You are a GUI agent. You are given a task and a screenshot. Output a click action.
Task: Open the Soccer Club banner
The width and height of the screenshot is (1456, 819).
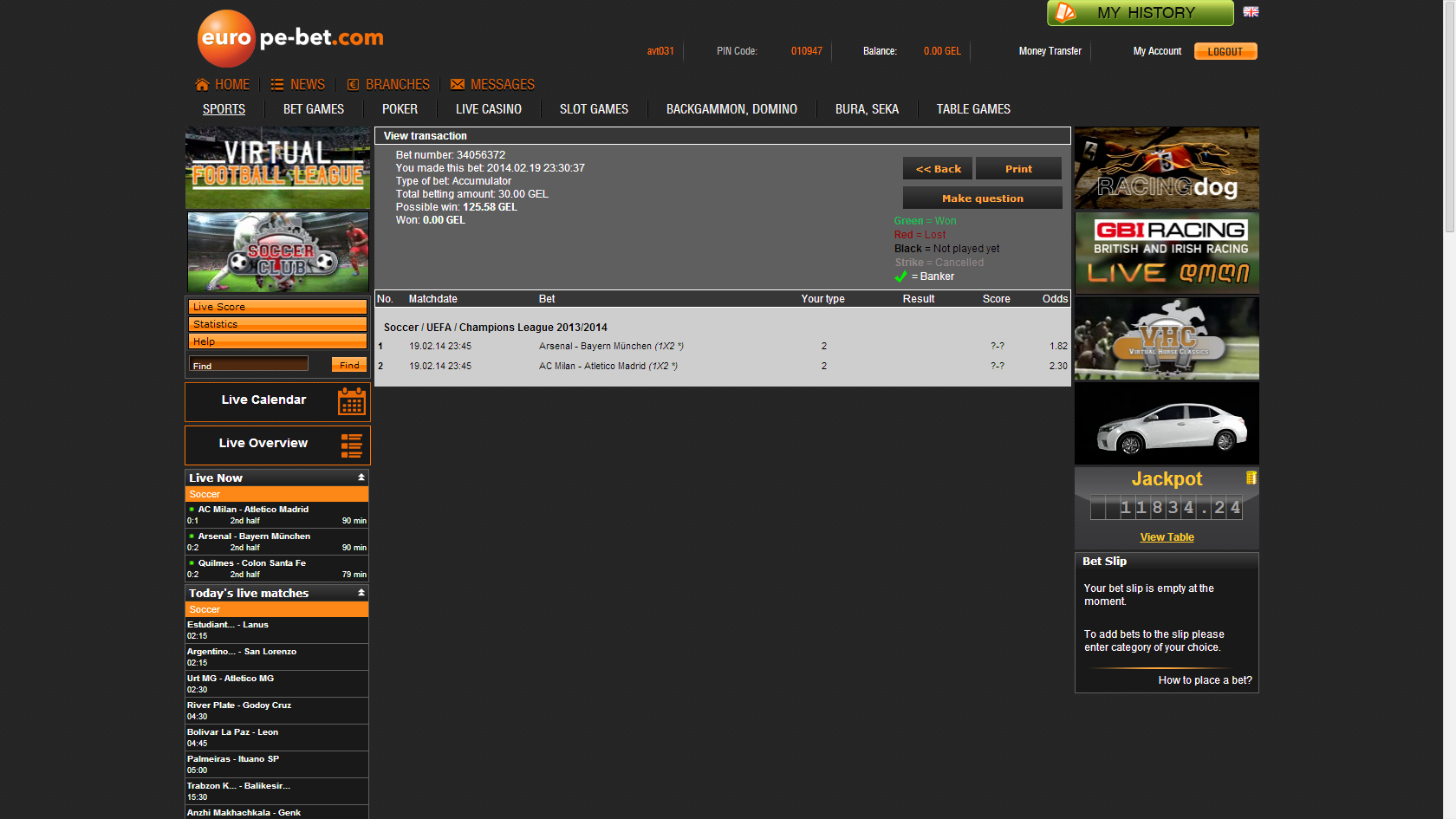tap(278, 252)
